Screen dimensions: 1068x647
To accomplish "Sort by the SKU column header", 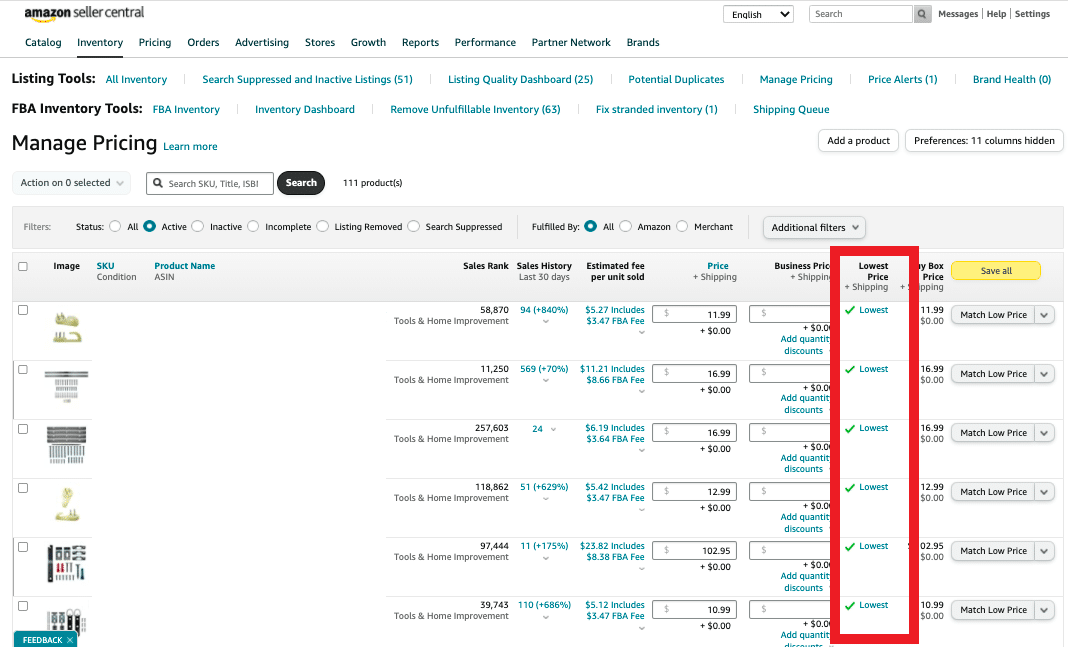I will 106,266.
